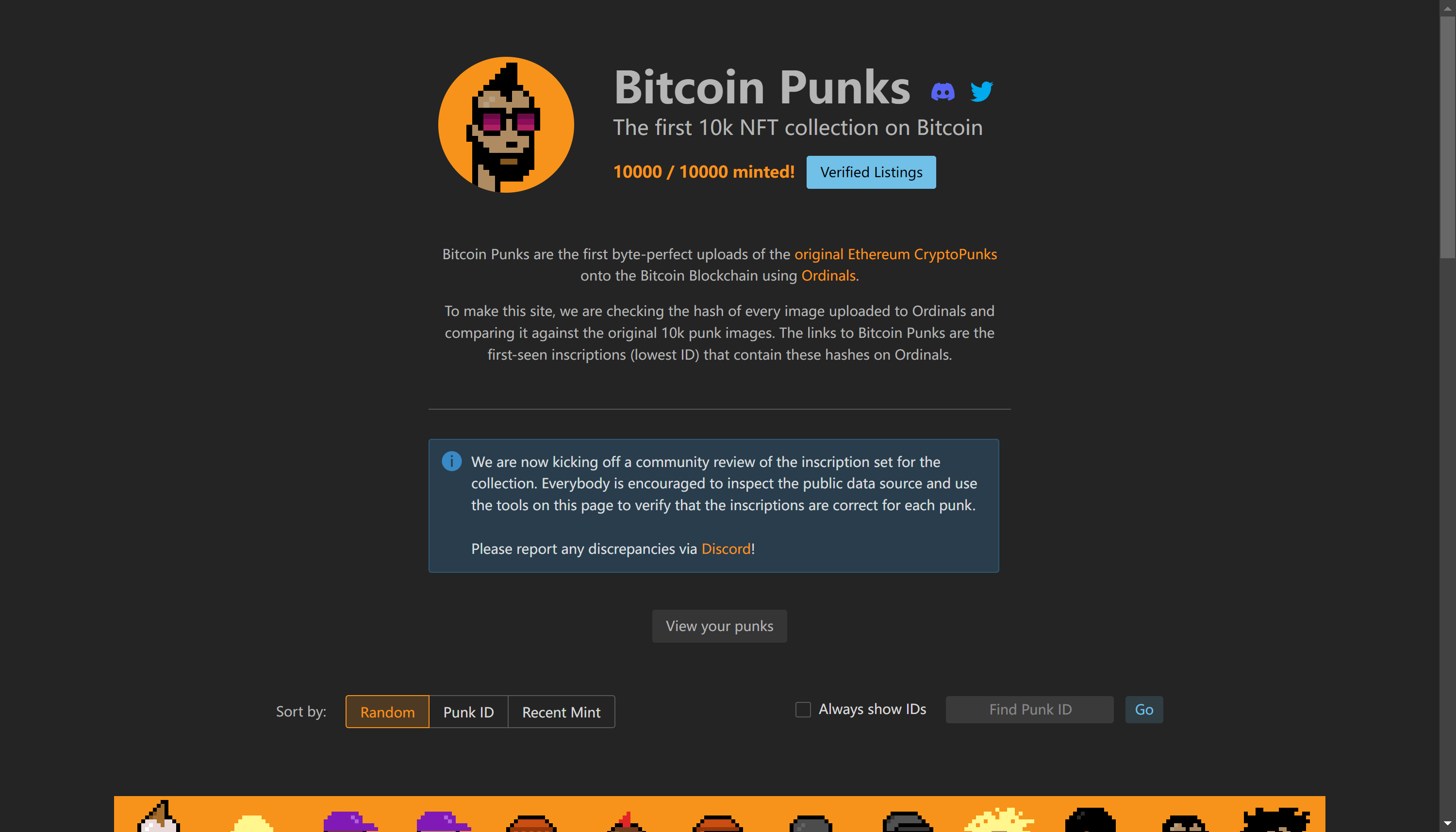The height and width of the screenshot is (832, 1456).
Task: Click the Go button
Action: tap(1143, 710)
